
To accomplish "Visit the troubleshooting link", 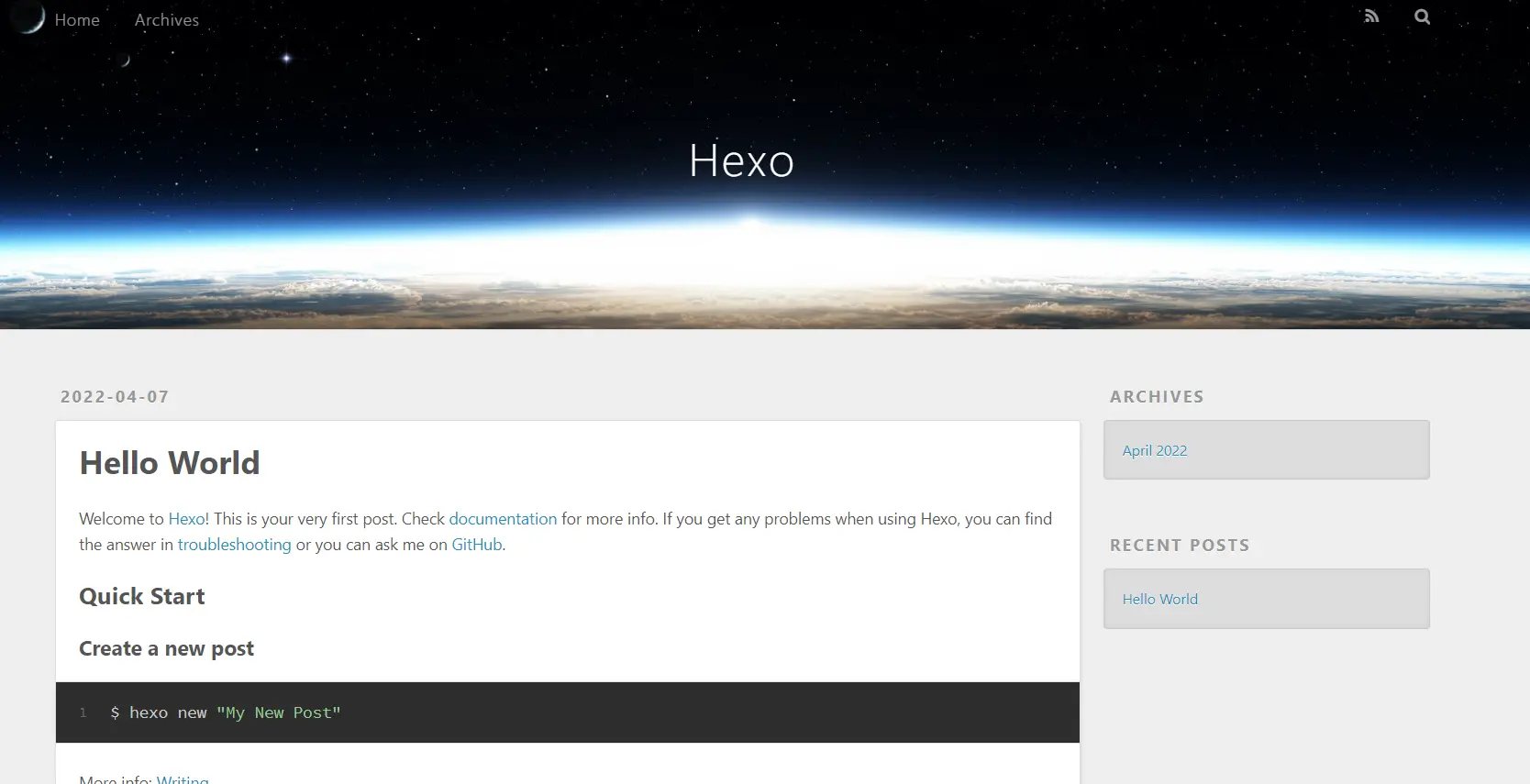I will tap(234, 545).
